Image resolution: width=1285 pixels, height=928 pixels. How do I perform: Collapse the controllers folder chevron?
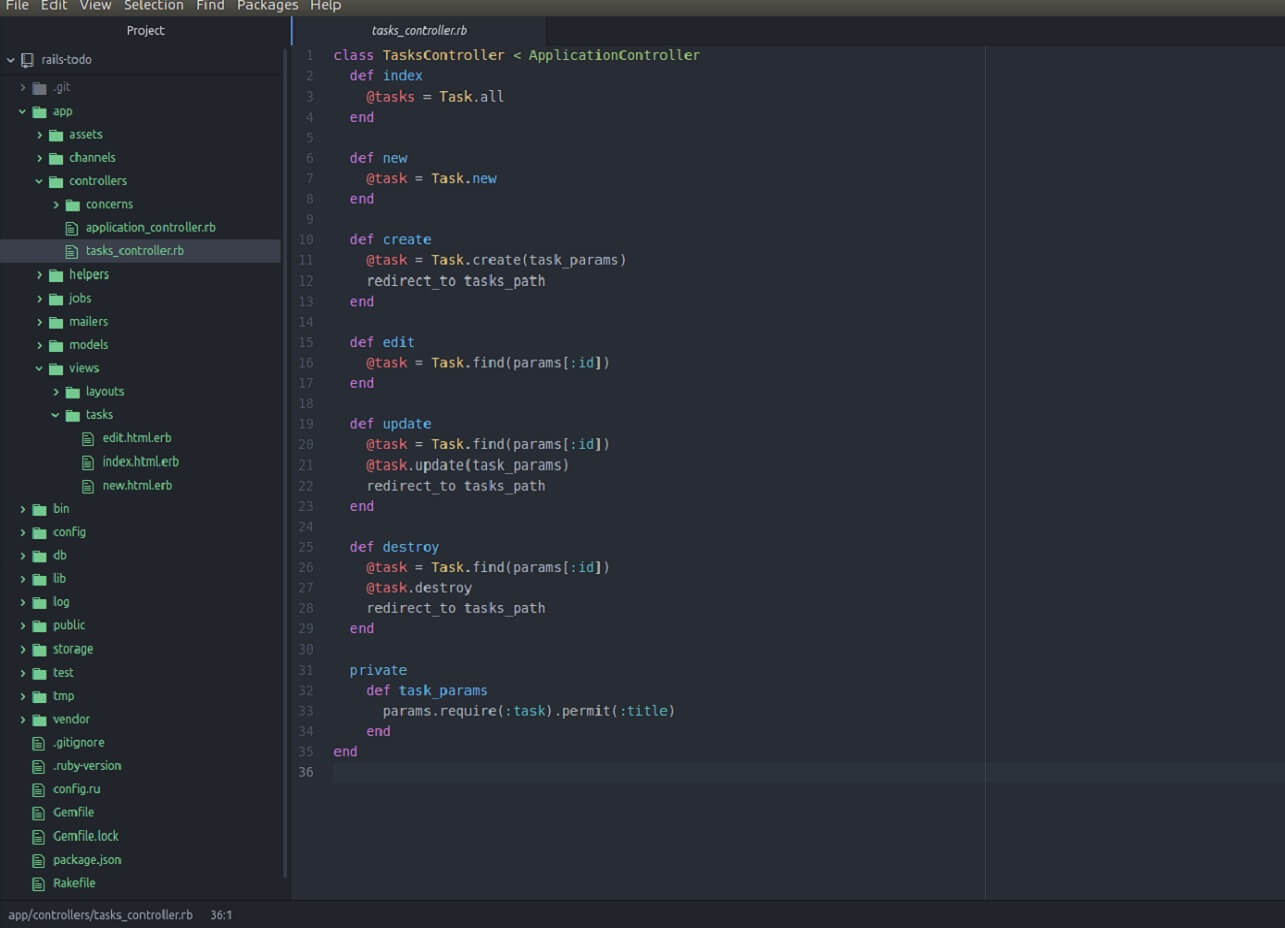40,181
